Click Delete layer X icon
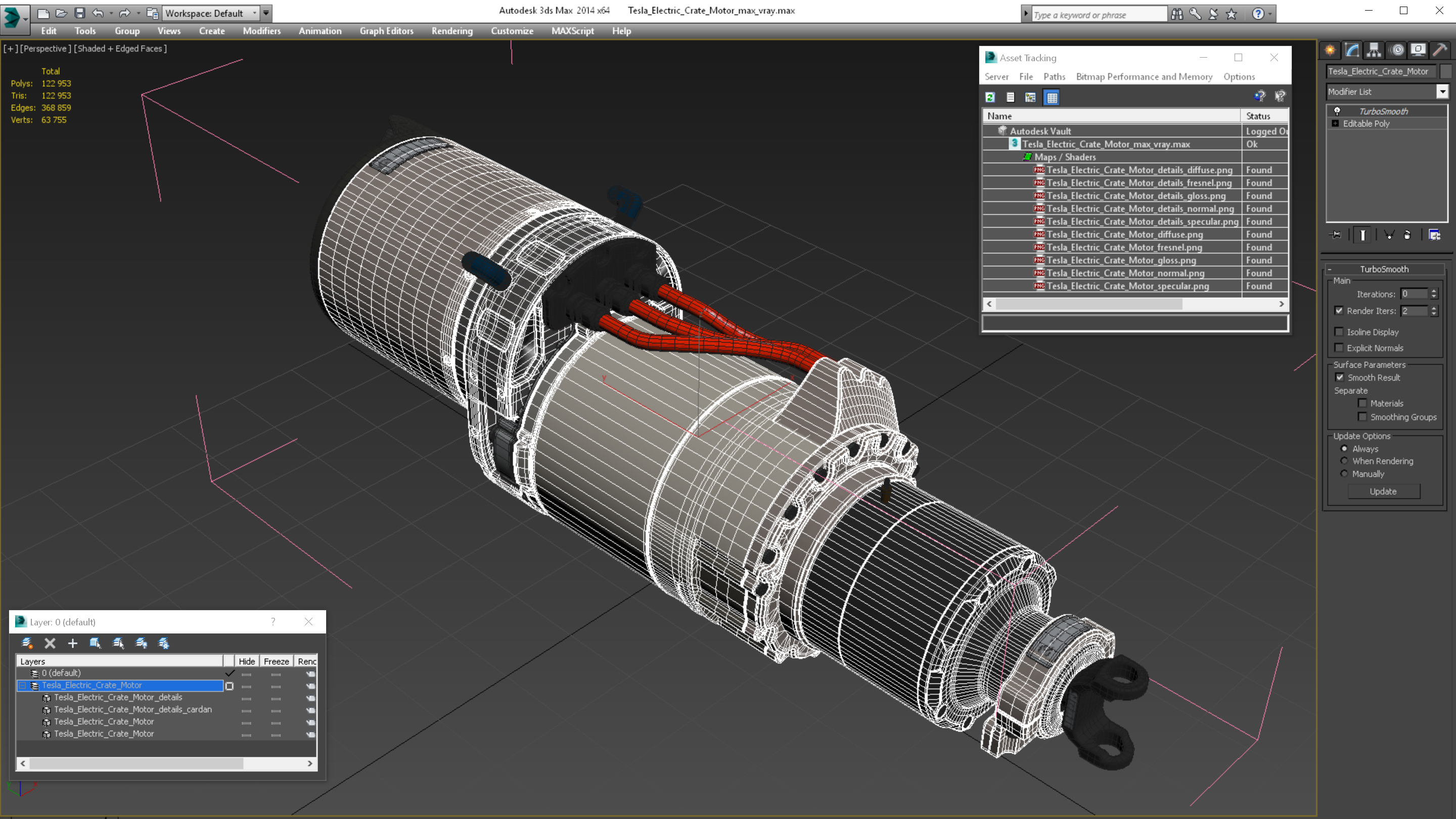 click(x=50, y=643)
